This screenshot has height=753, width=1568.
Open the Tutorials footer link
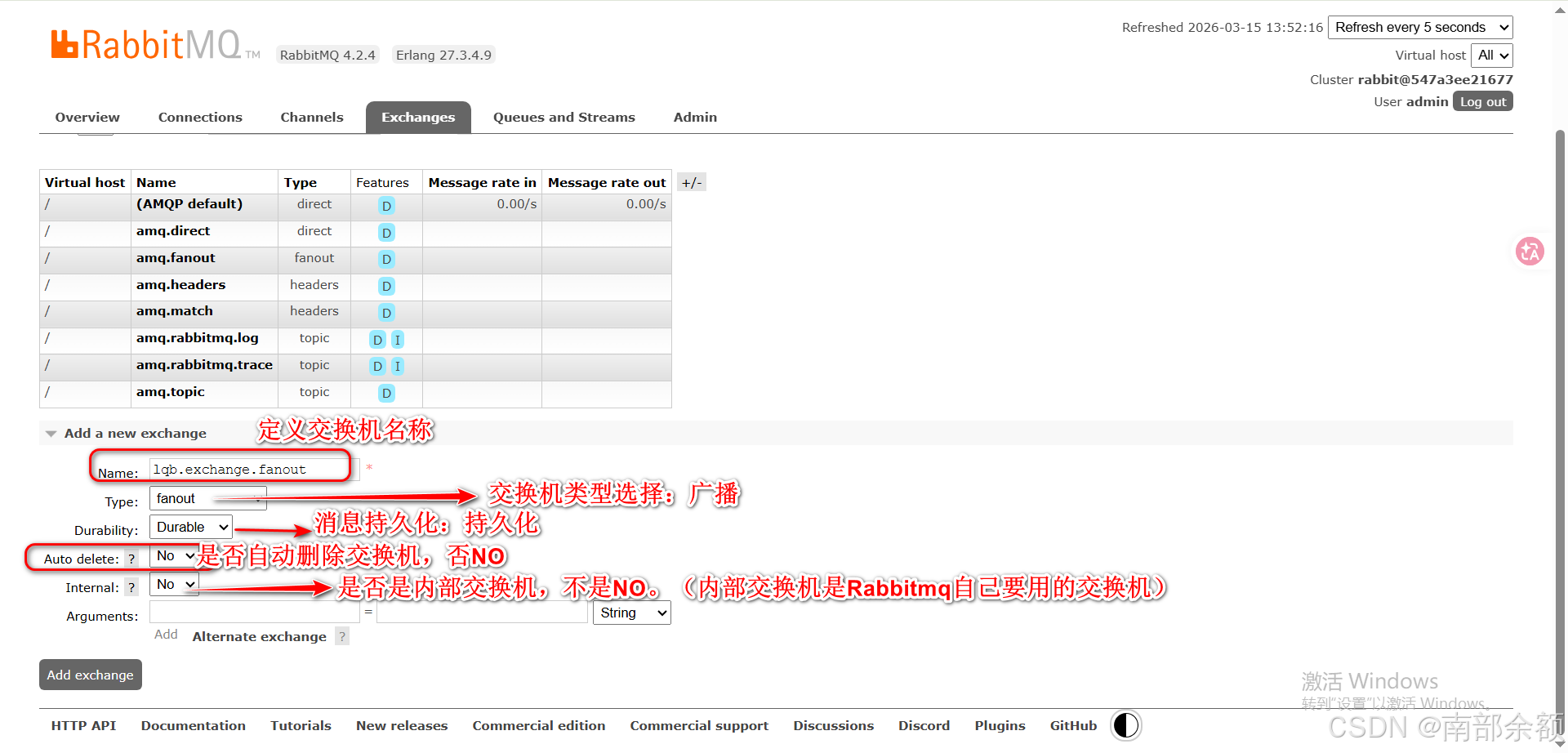click(x=301, y=725)
